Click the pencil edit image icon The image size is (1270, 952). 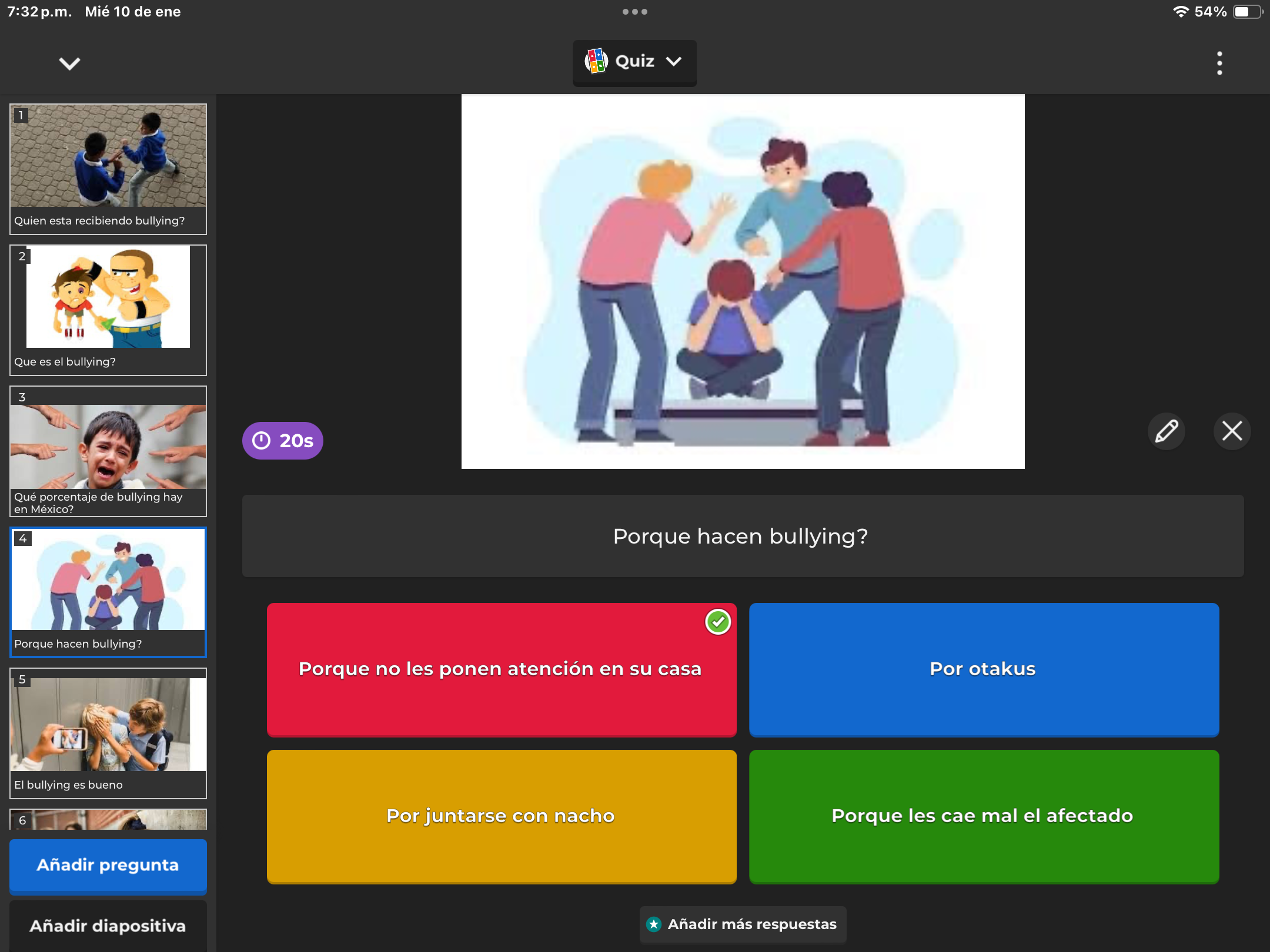[1166, 431]
